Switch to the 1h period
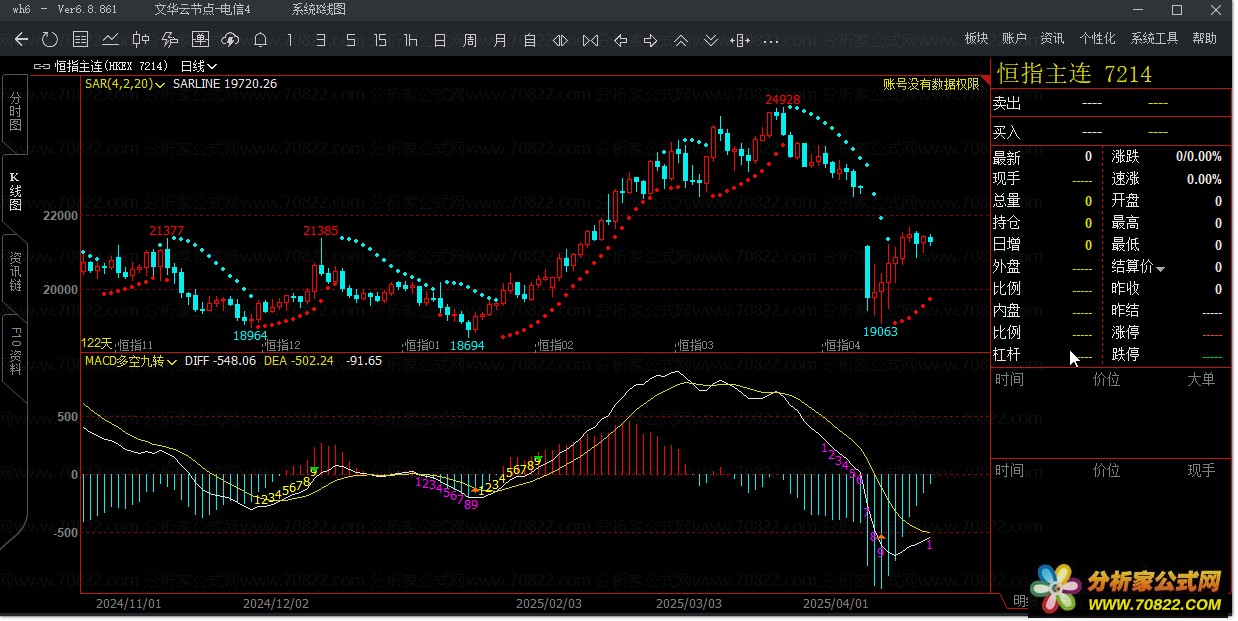Image resolution: width=1238 pixels, height=621 pixels. point(410,40)
